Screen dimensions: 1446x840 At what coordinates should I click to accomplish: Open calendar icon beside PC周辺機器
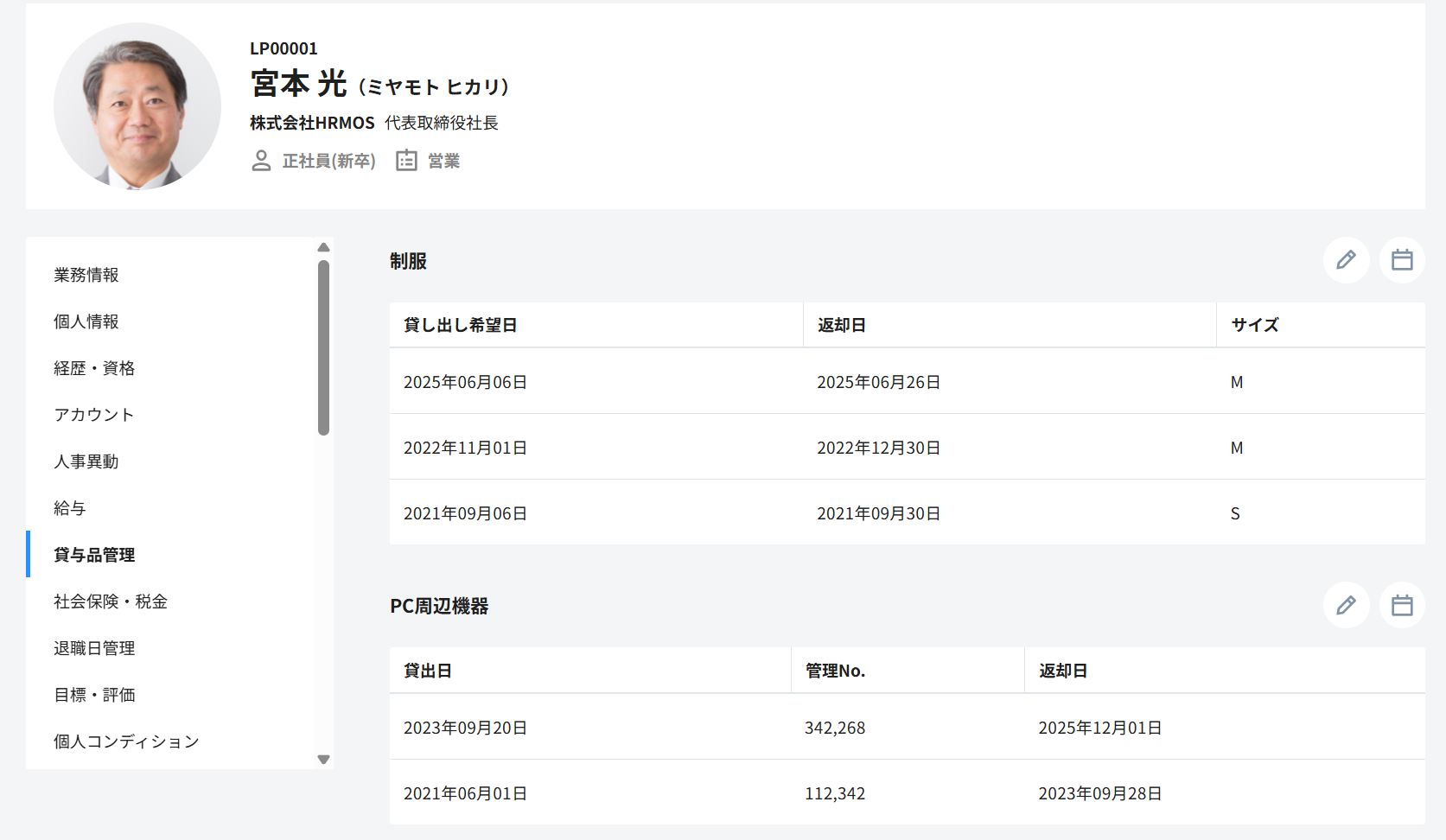pos(1401,605)
